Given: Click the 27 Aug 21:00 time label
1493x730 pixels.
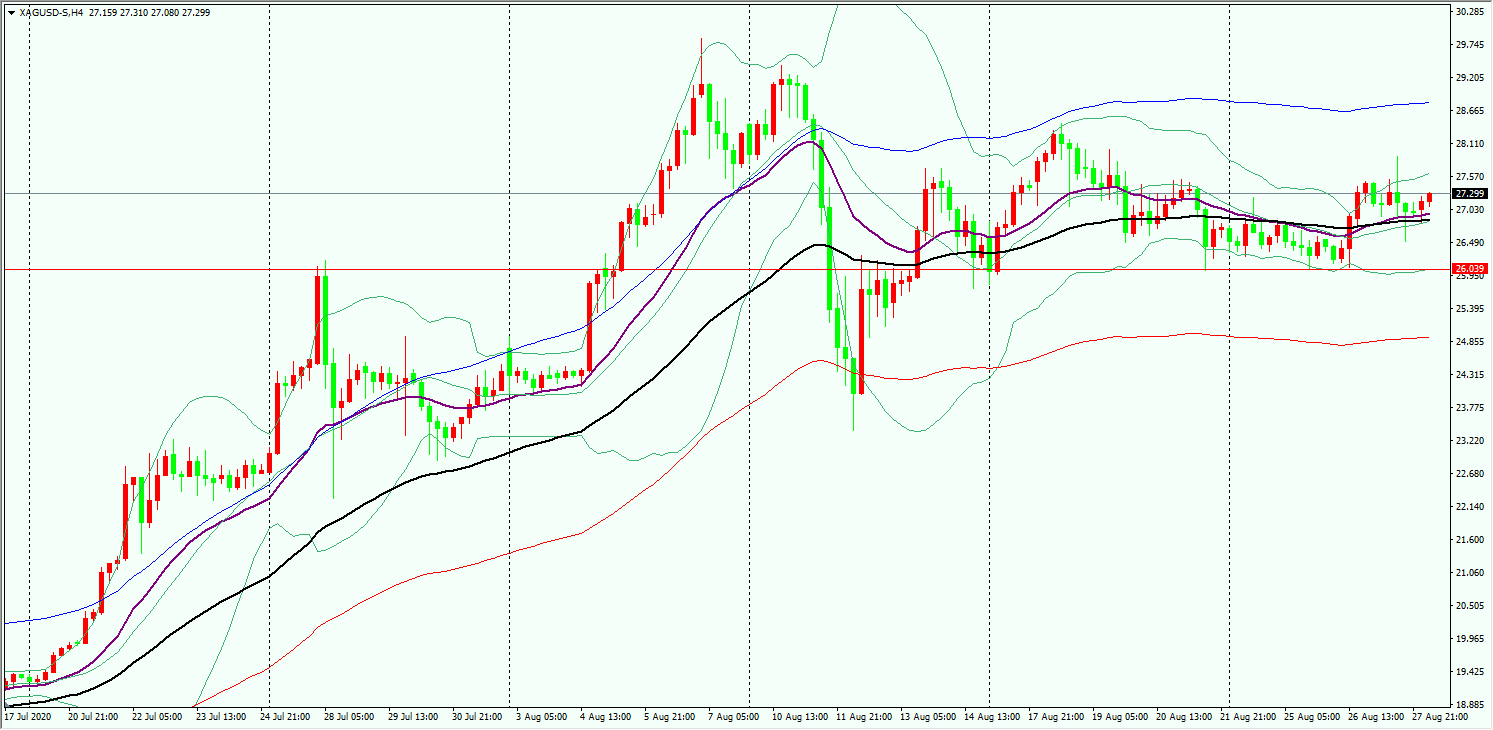Looking at the screenshot, I should click(x=1439, y=717).
